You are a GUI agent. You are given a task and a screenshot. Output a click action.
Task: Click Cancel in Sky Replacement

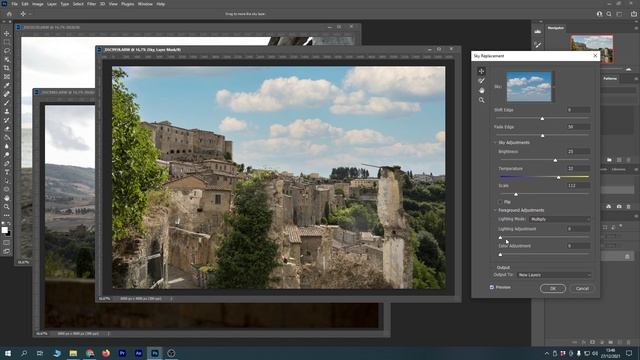582,289
